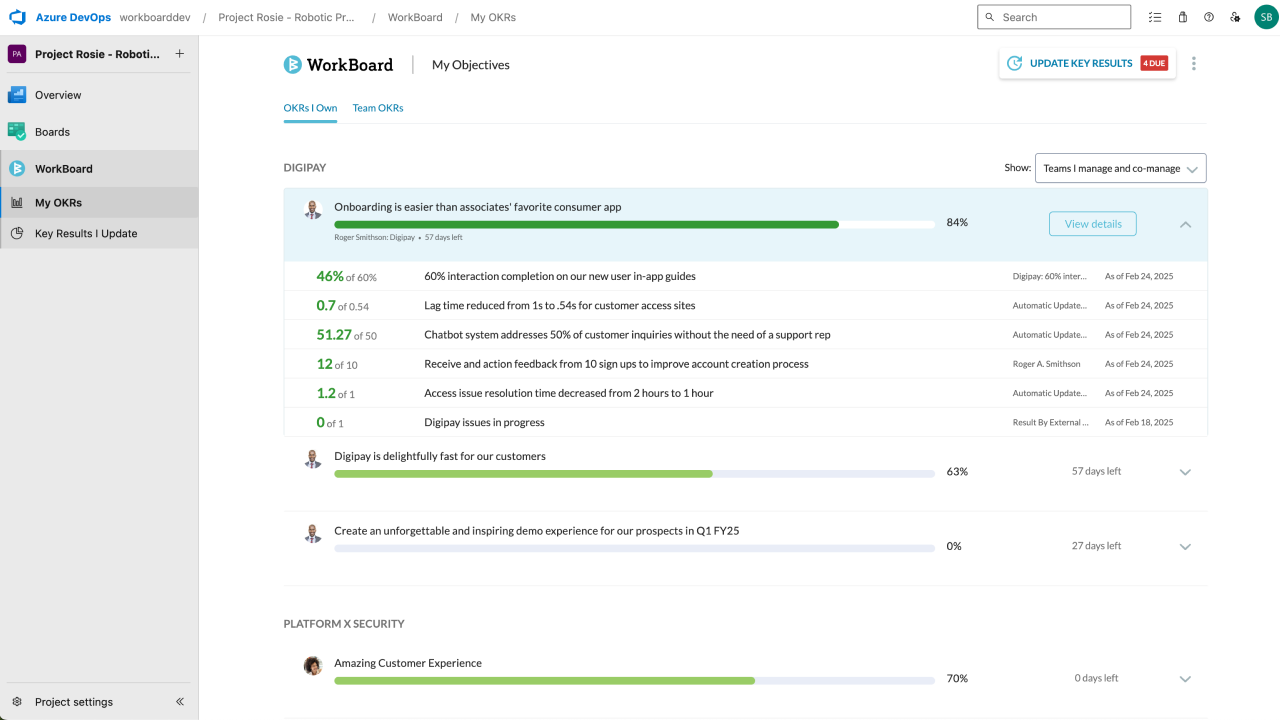Click the Roger A. Smithson source label

coord(1047,364)
